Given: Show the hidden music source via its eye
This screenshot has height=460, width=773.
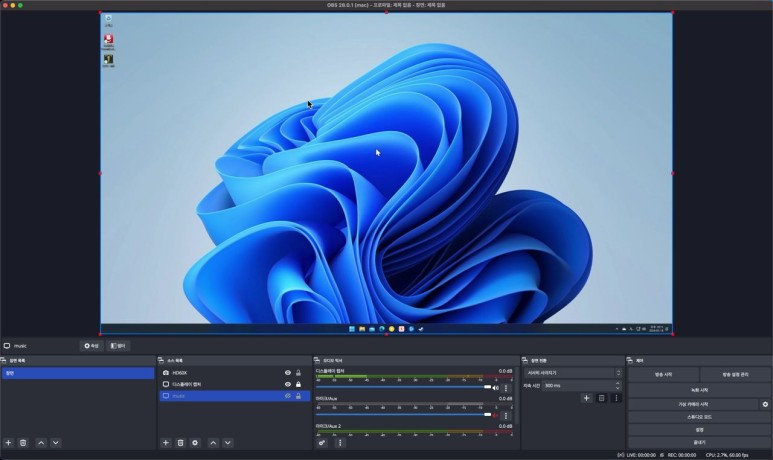Looking at the screenshot, I should 288,396.
